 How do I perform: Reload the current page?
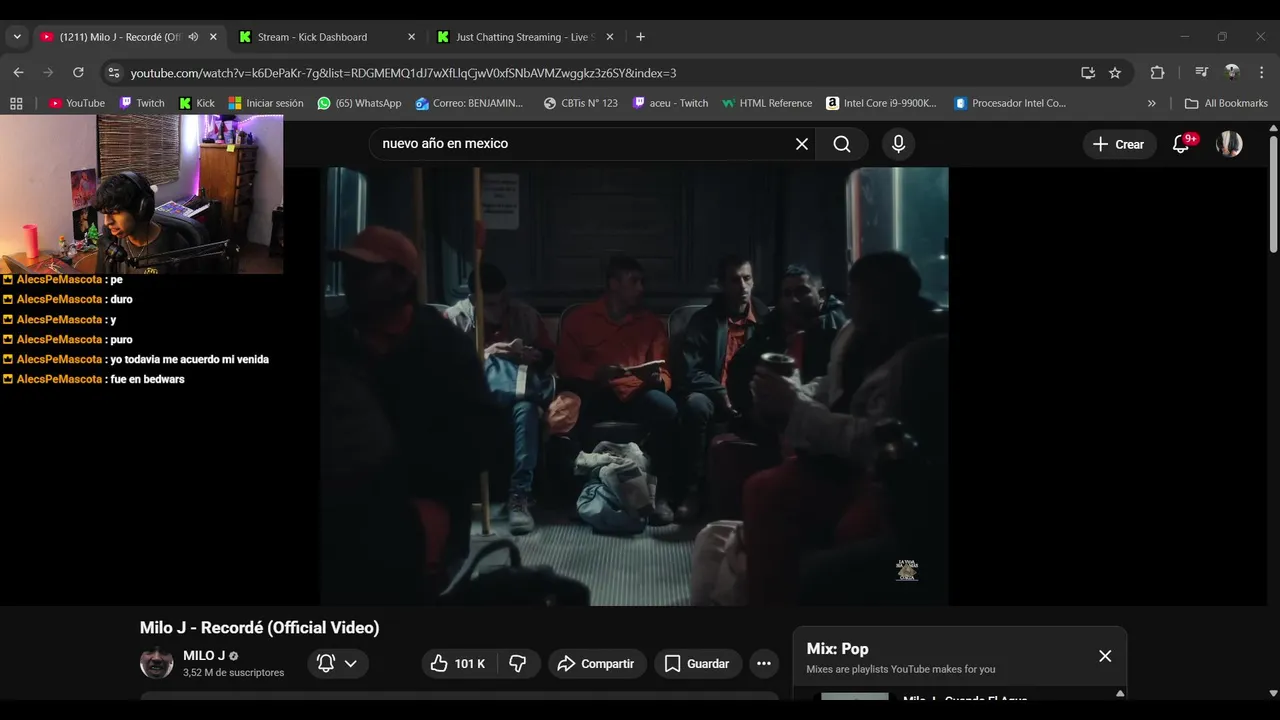click(x=78, y=72)
